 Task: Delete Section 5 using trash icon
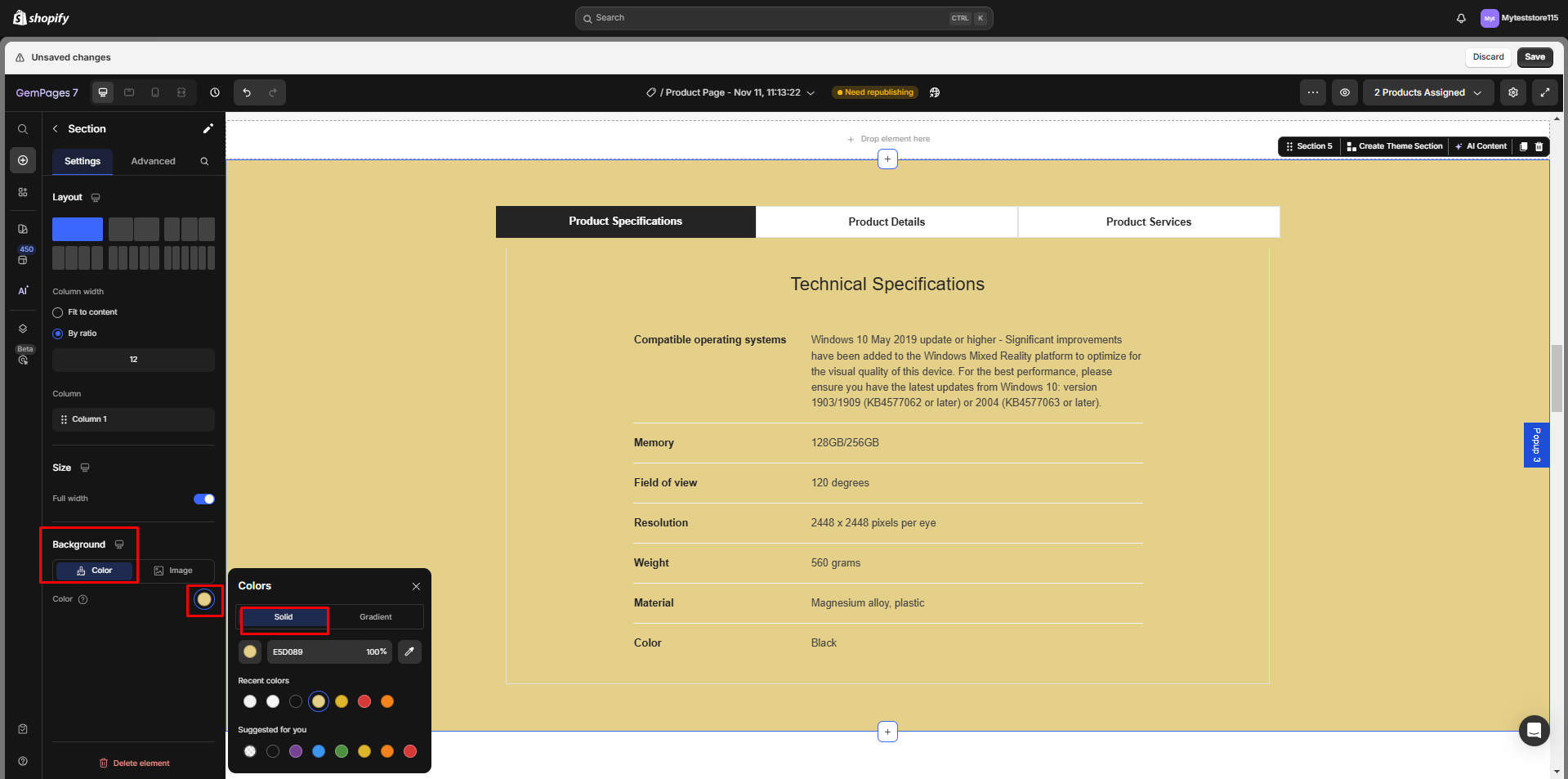click(x=1539, y=146)
